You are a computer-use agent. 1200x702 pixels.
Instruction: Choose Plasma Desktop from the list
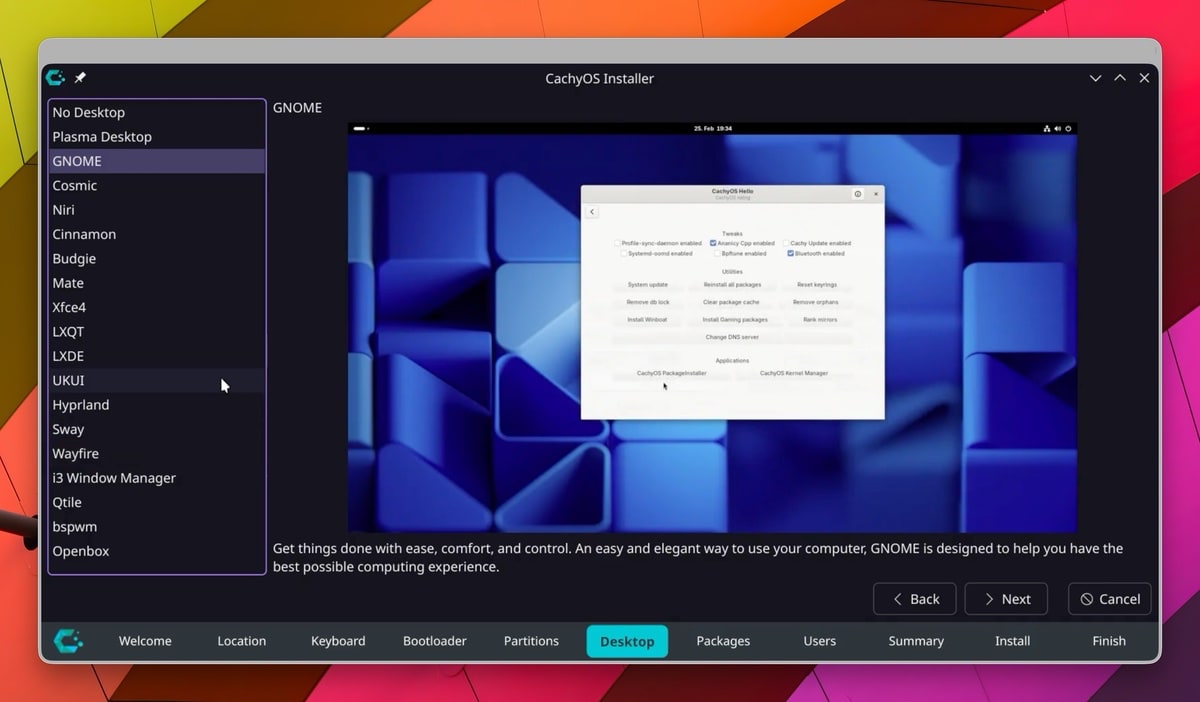point(157,137)
